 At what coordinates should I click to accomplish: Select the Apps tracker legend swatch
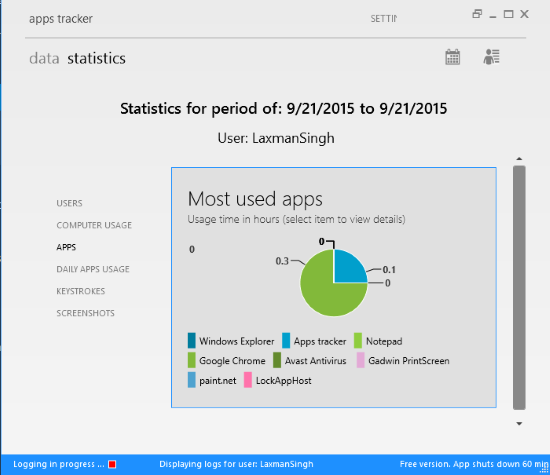pos(286,341)
